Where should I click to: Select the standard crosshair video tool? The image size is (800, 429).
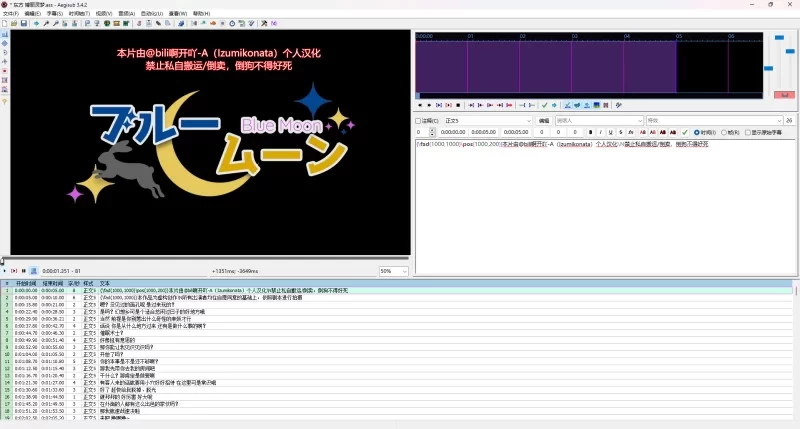coord(5,34)
